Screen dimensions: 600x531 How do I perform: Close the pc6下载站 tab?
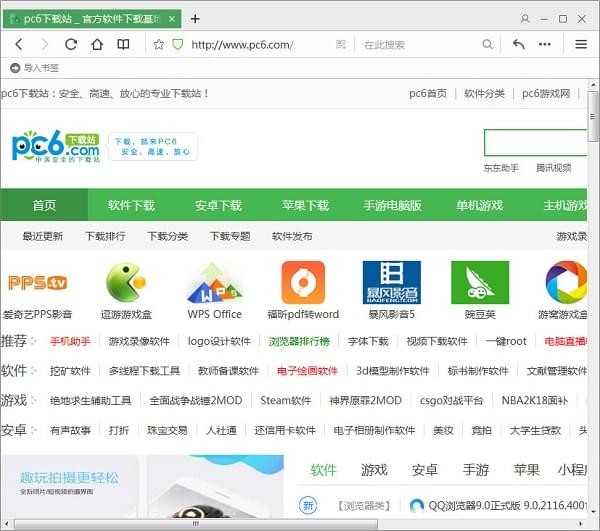(172, 19)
